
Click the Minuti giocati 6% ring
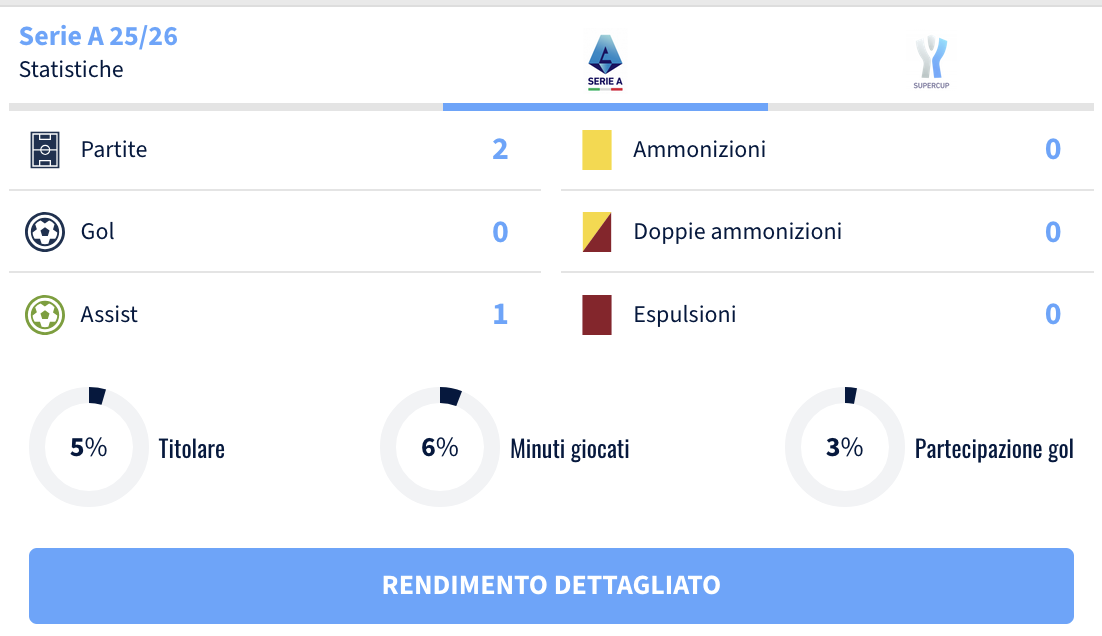pos(439,447)
